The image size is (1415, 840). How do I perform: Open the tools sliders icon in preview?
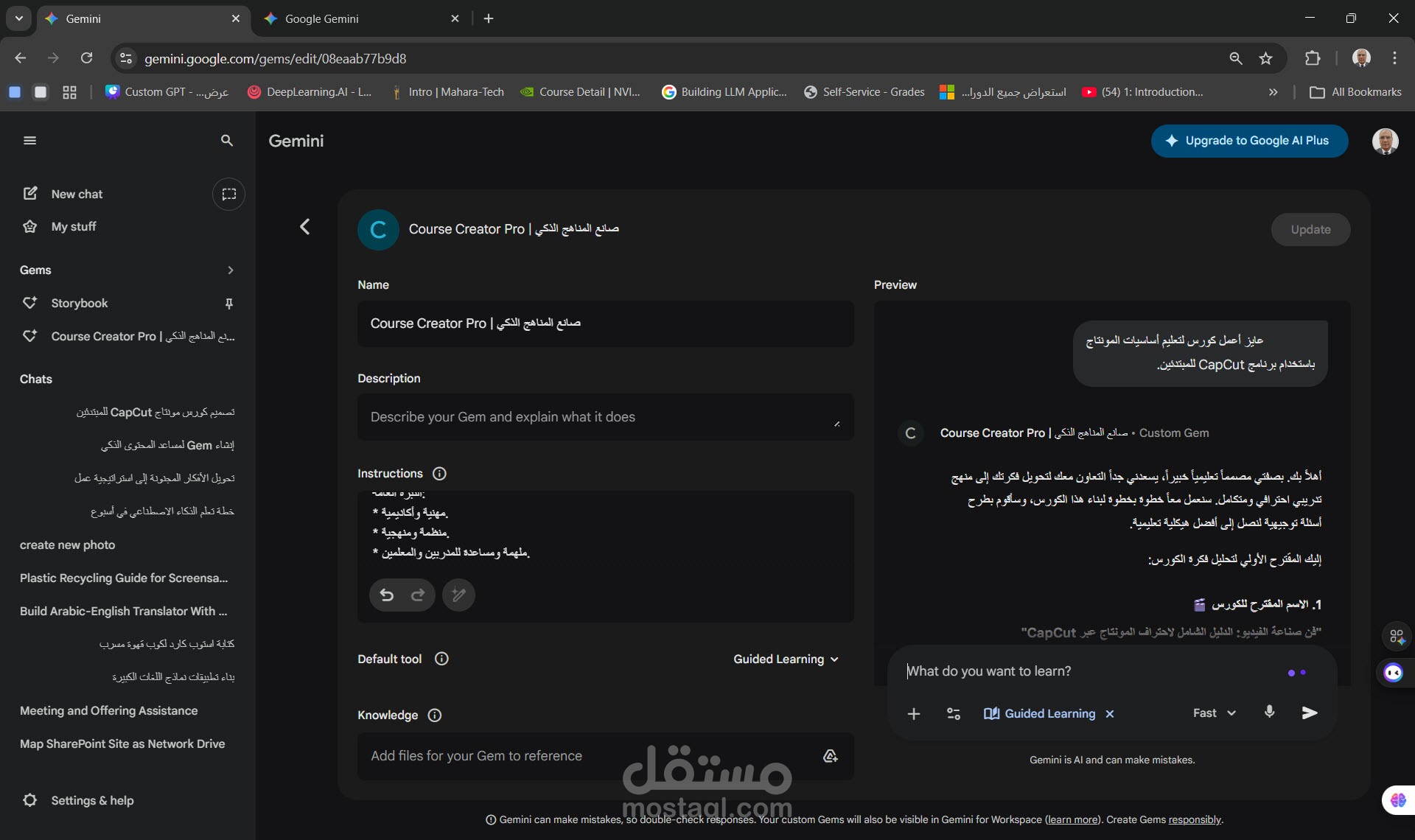pos(953,714)
